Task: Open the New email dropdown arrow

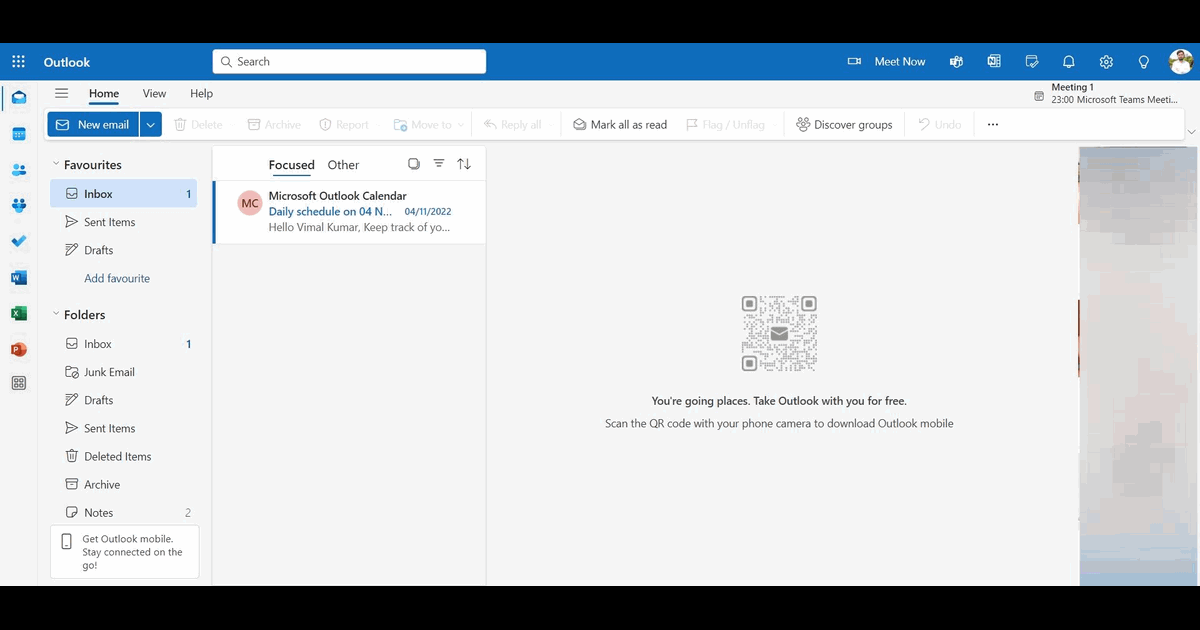Action: click(x=150, y=125)
